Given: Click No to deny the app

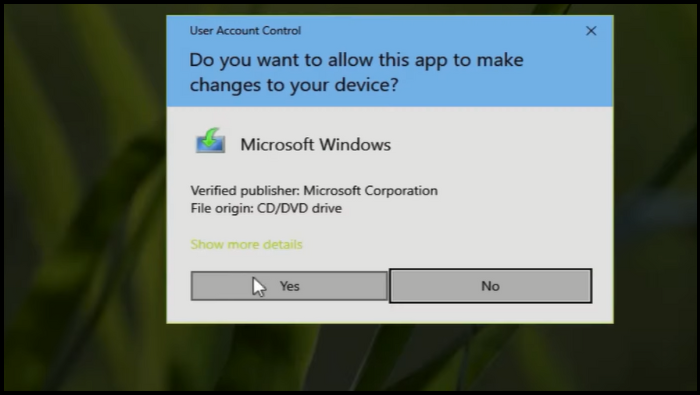Looking at the screenshot, I should pyautogui.click(x=491, y=286).
